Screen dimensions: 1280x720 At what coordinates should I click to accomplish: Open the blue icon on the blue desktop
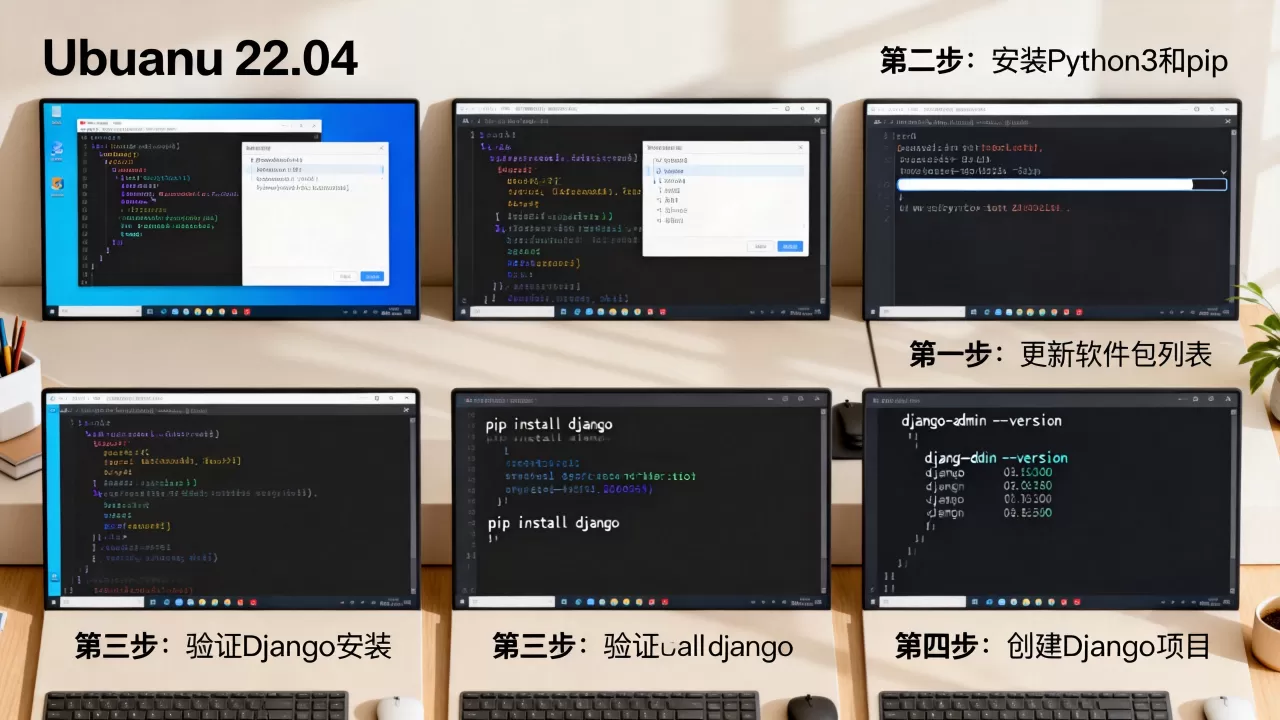point(57,149)
